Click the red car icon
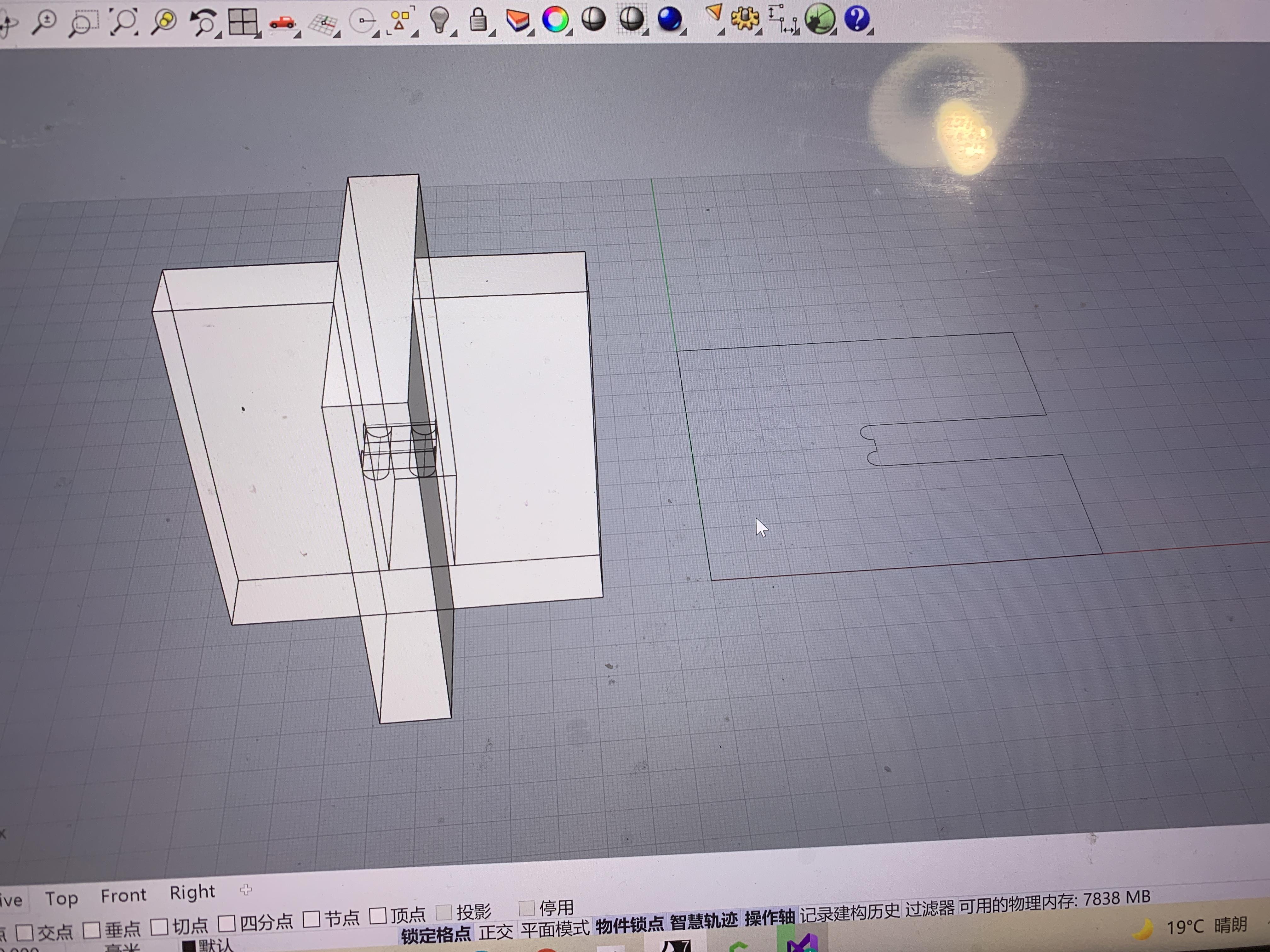This screenshot has width=1270, height=952. coord(282,22)
